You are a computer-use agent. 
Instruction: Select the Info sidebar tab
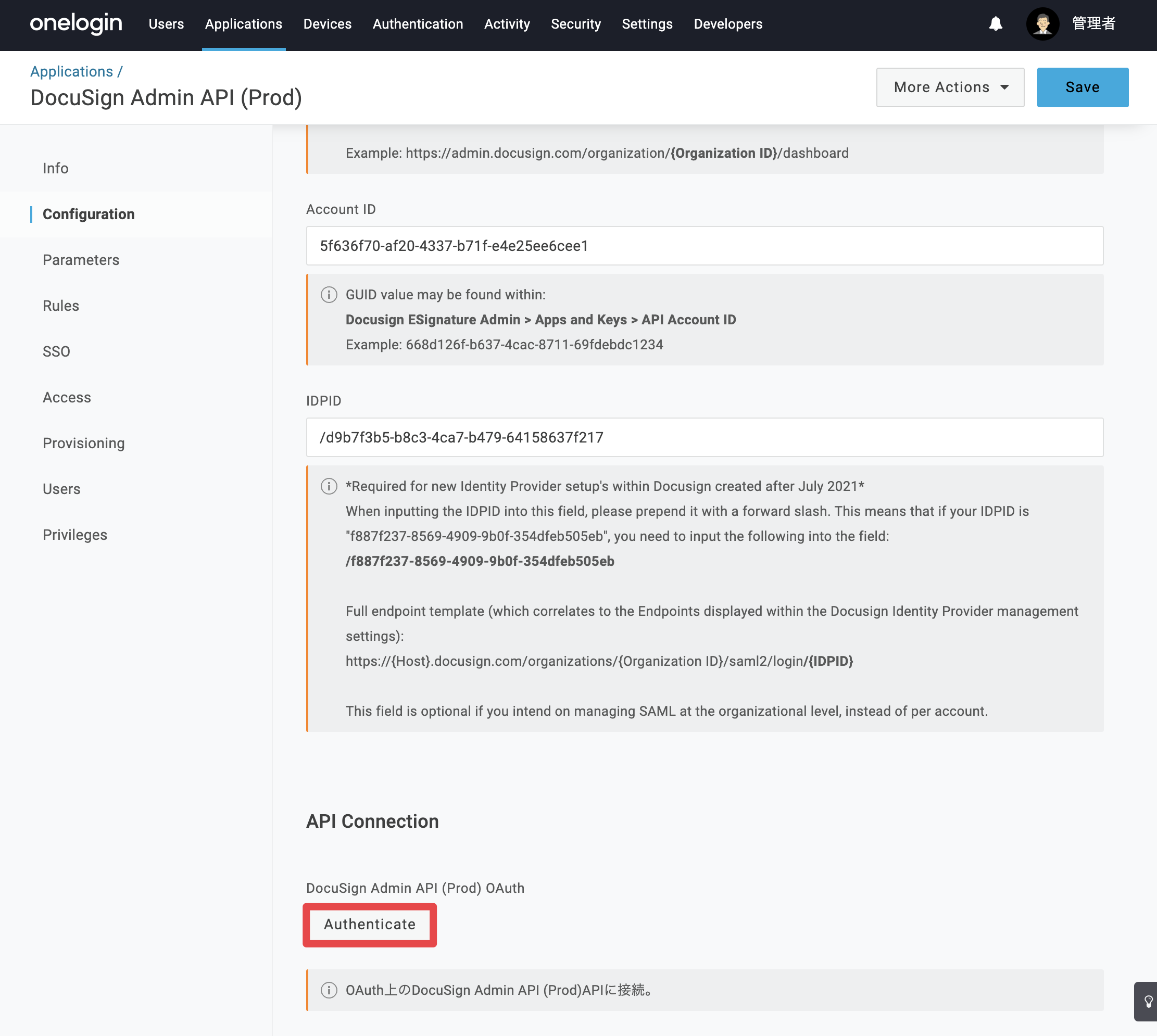(55, 168)
